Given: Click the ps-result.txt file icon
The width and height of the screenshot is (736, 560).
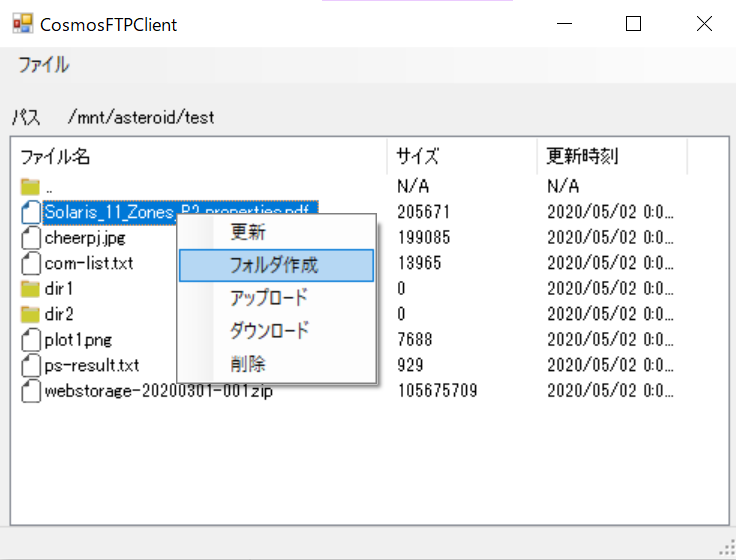Looking at the screenshot, I should coord(30,365).
